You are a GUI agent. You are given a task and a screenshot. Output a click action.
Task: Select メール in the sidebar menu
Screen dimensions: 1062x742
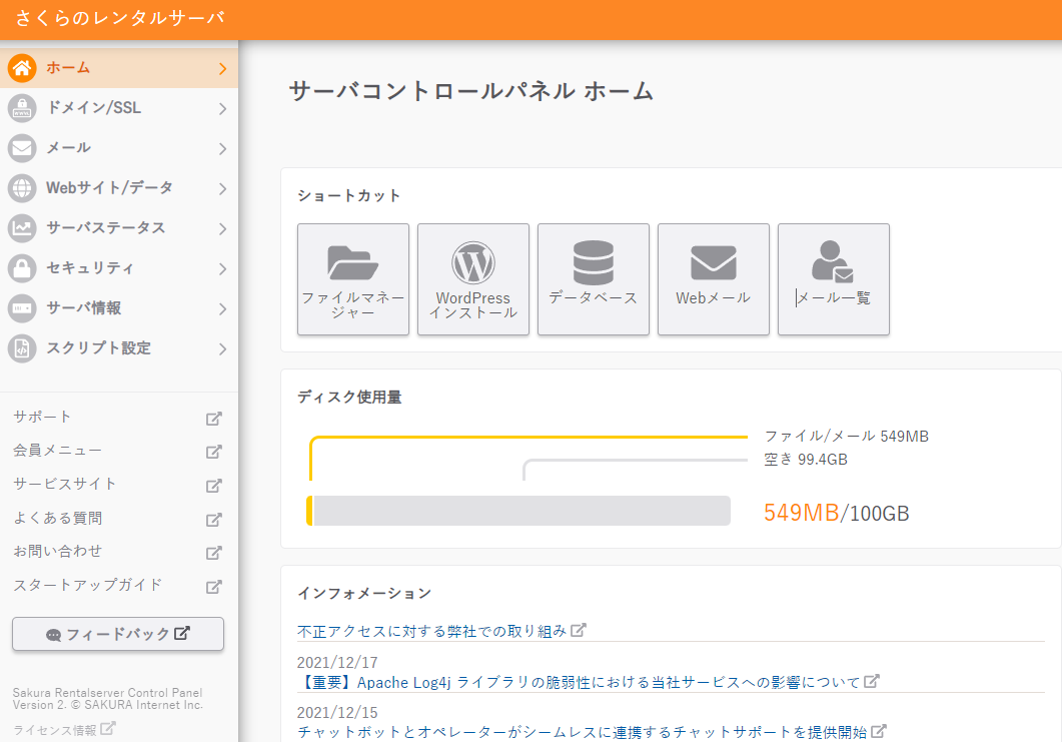point(119,148)
